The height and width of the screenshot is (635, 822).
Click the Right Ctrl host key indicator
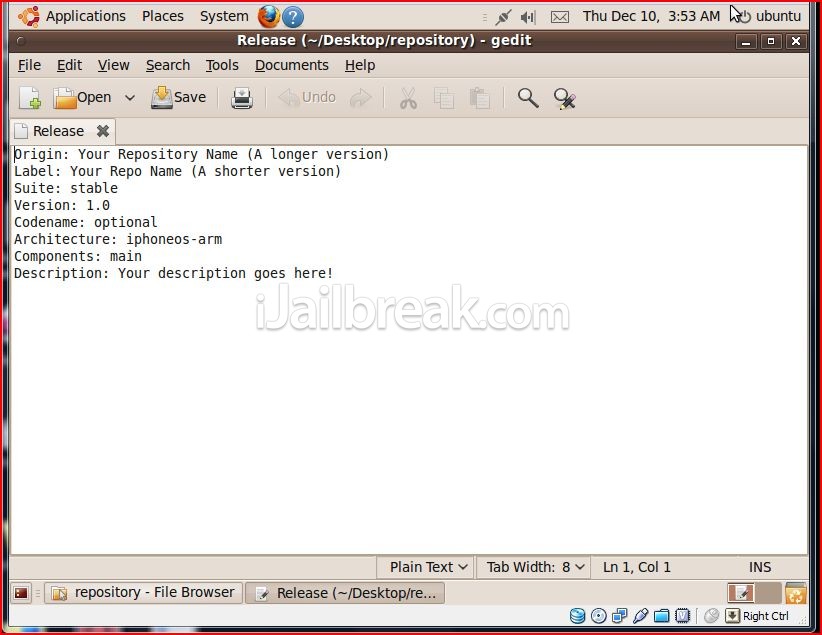(757, 616)
